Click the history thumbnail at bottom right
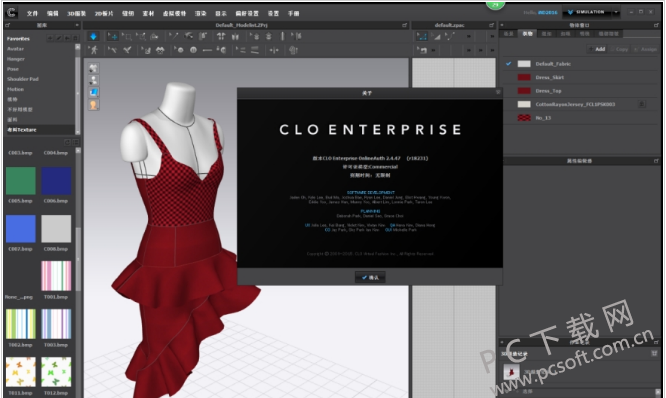Screen dimensions: 666x398 (511, 372)
